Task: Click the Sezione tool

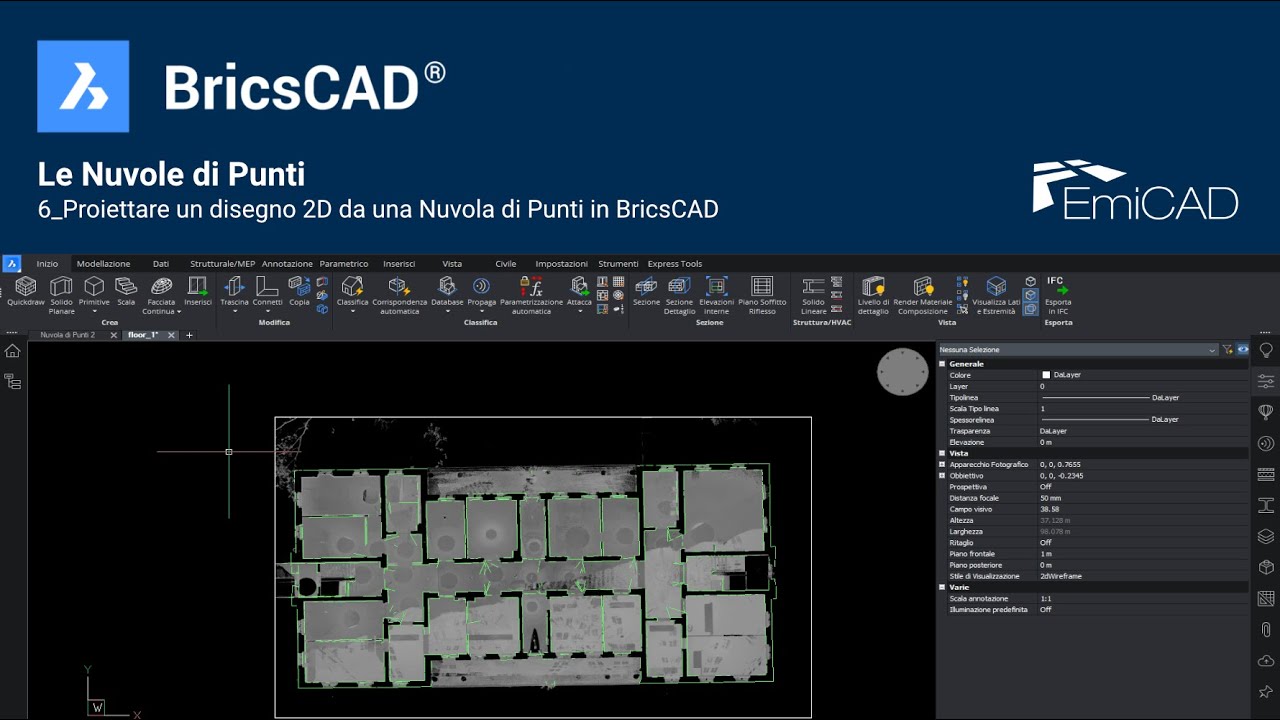Action: click(x=646, y=293)
